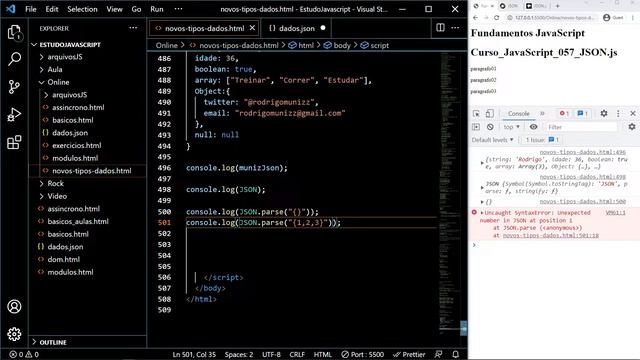
Task: Show more DevTools tabs chevron
Action: [x=542, y=113]
